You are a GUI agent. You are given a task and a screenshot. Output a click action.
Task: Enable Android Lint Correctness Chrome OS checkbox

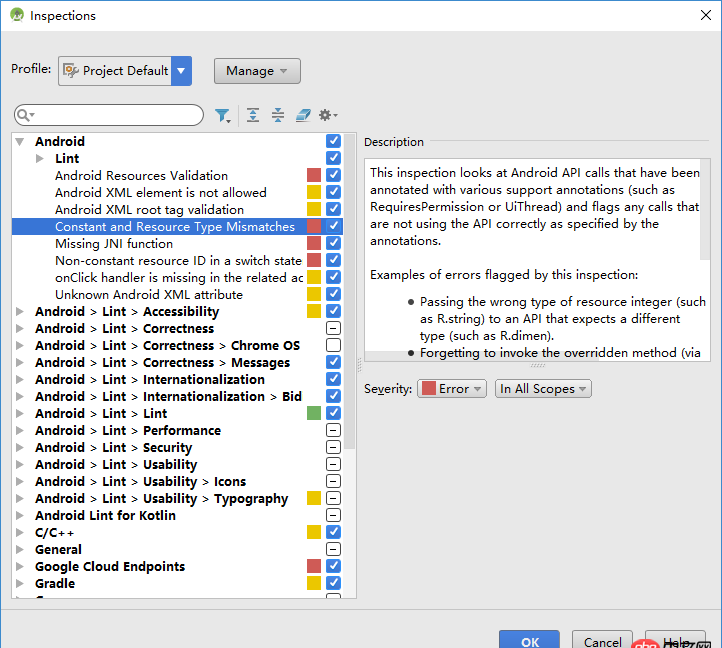333,345
